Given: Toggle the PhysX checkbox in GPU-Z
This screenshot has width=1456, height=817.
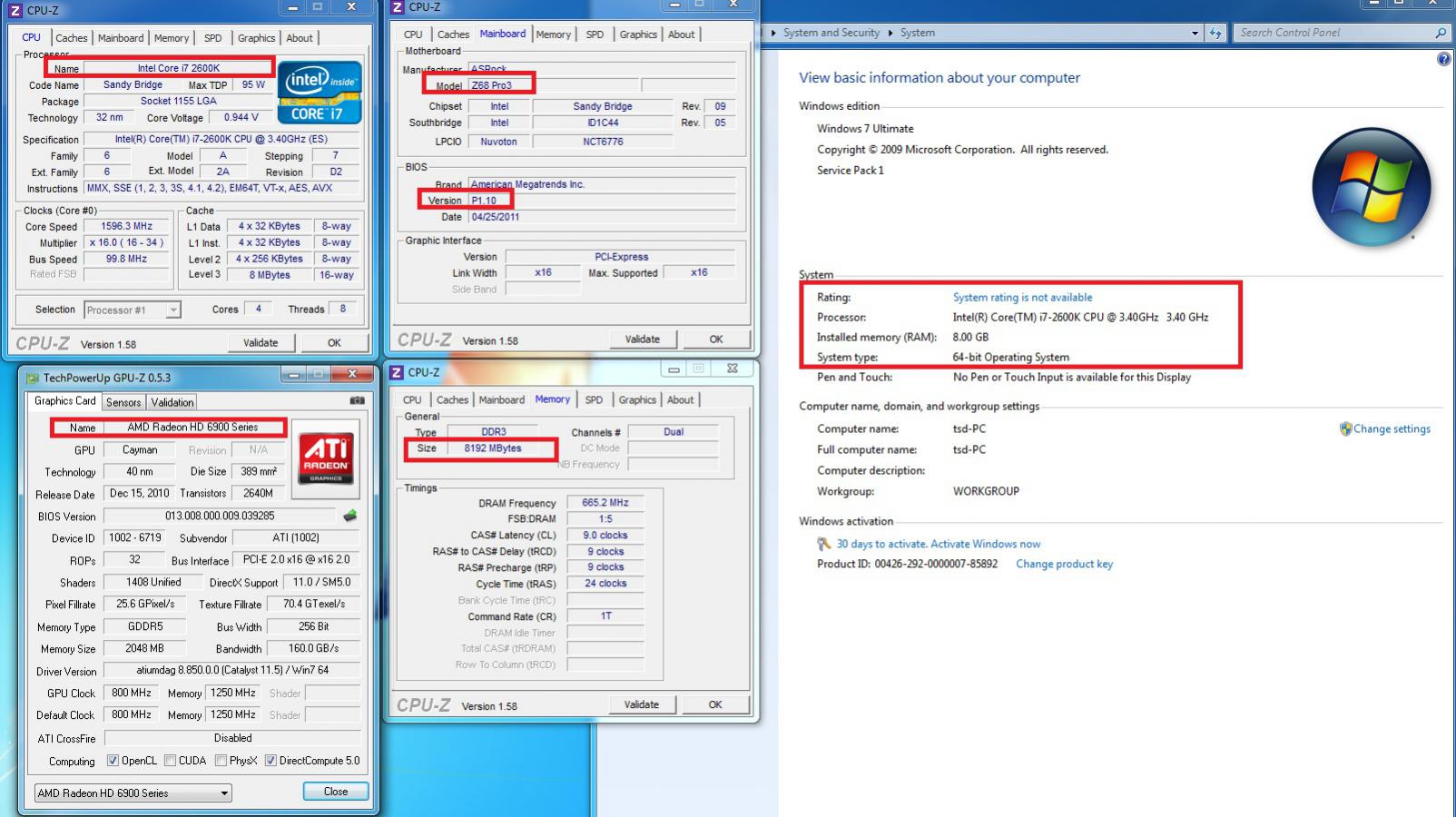Looking at the screenshot, I should coord(221,761).
